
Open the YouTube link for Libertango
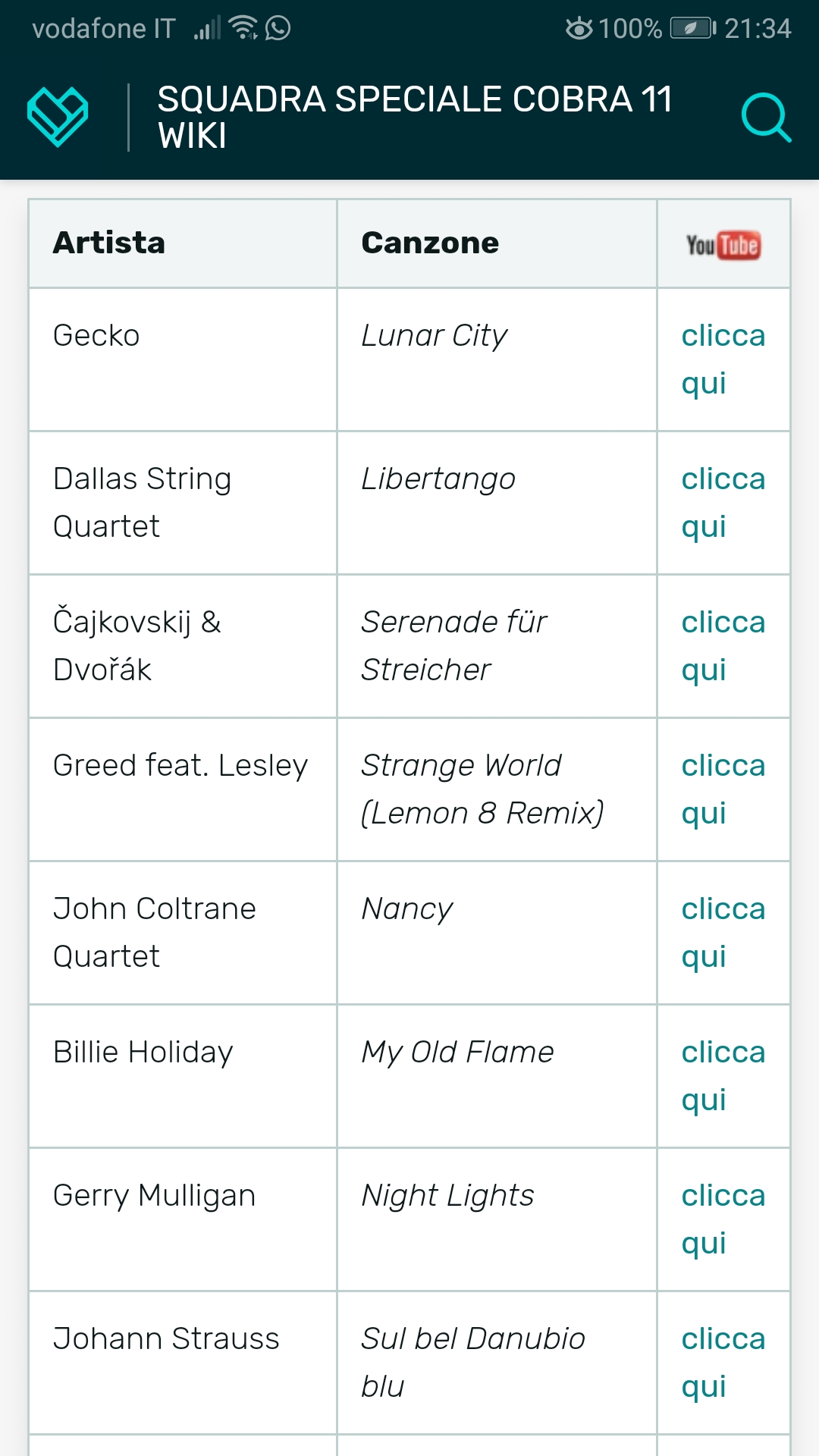(x=723, y=502)
